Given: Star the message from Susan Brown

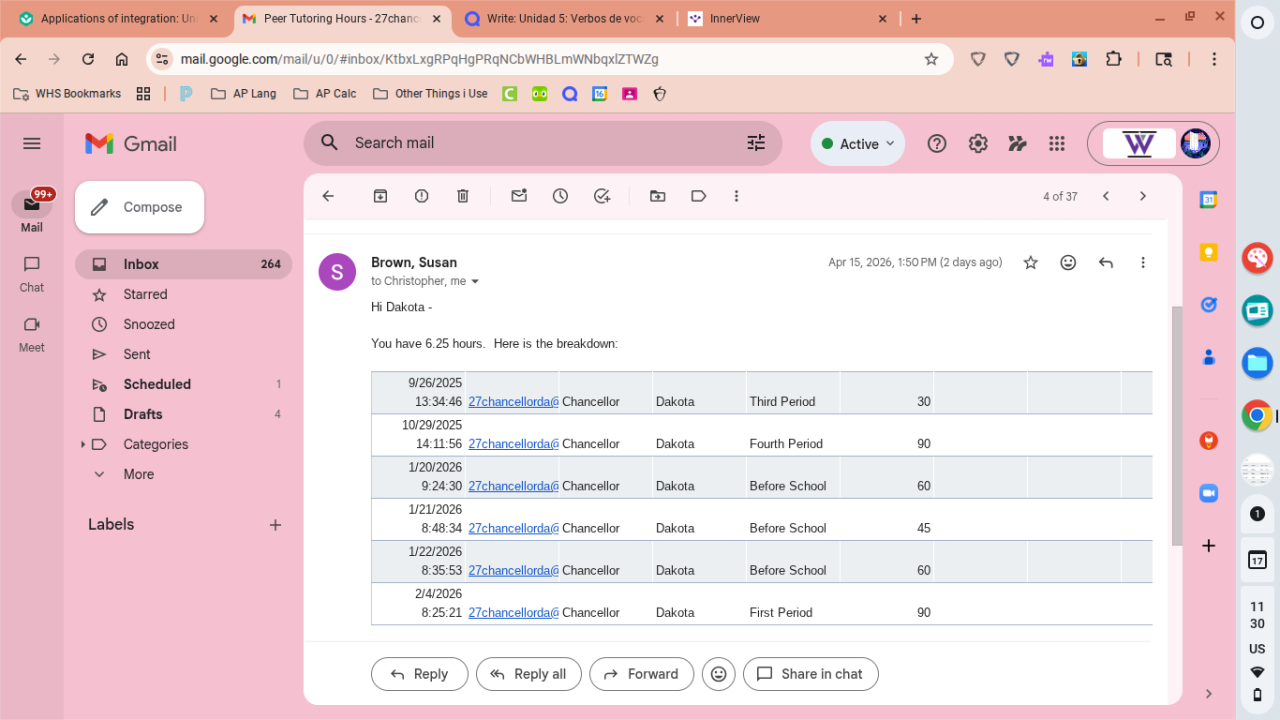Looking at the screenshot, I should pos(1031,263).
